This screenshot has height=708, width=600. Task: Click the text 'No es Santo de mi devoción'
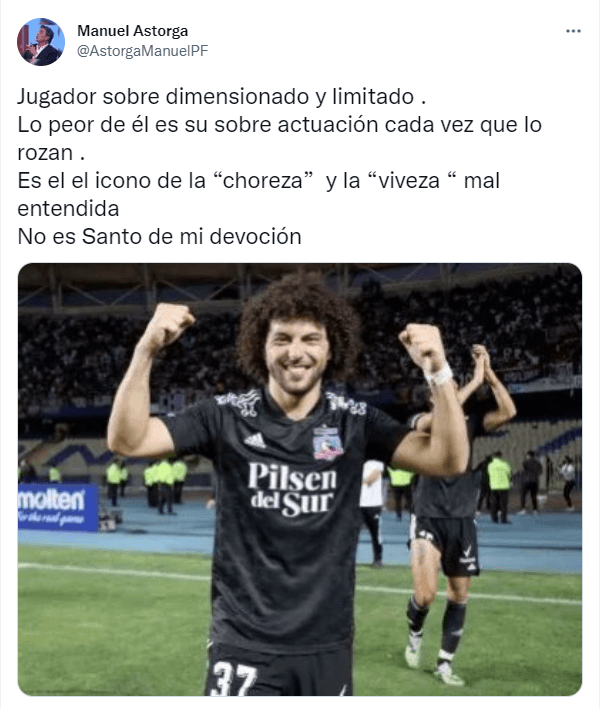pyautogui.click(x=159, y=237)
